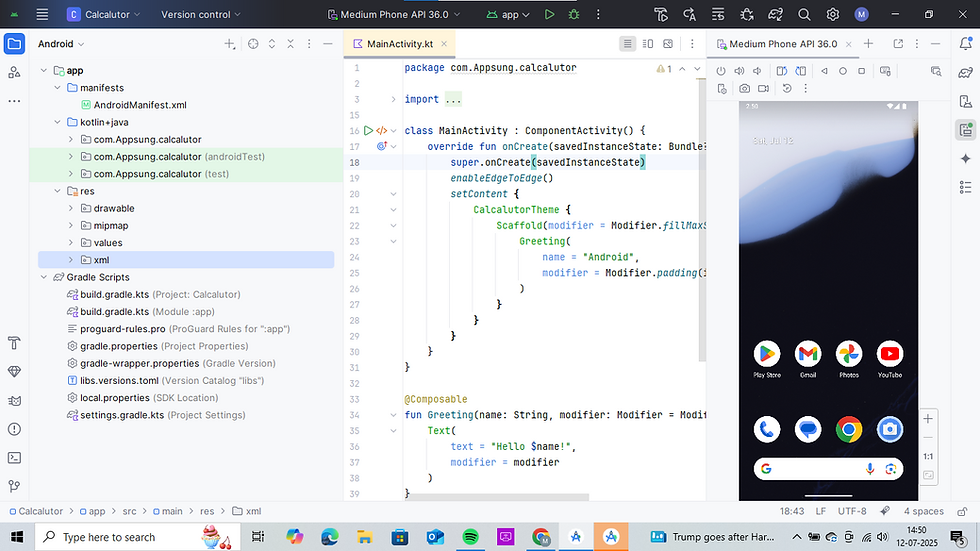The width and height of the screenshot is (980, 551).
Task: Open Chrome app in emulator
Action: coord(849,429)
